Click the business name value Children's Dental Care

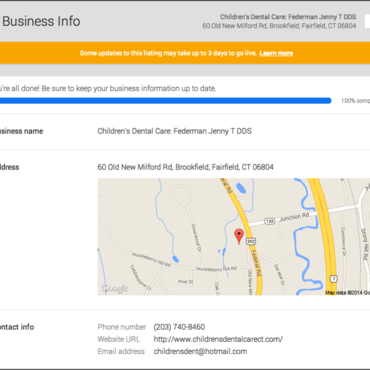(174, 131)
